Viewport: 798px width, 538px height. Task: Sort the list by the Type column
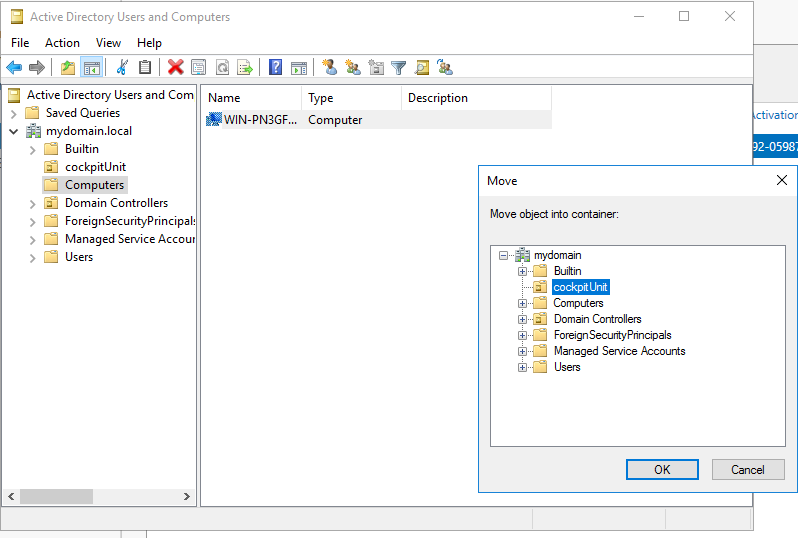tap(351, 98)
